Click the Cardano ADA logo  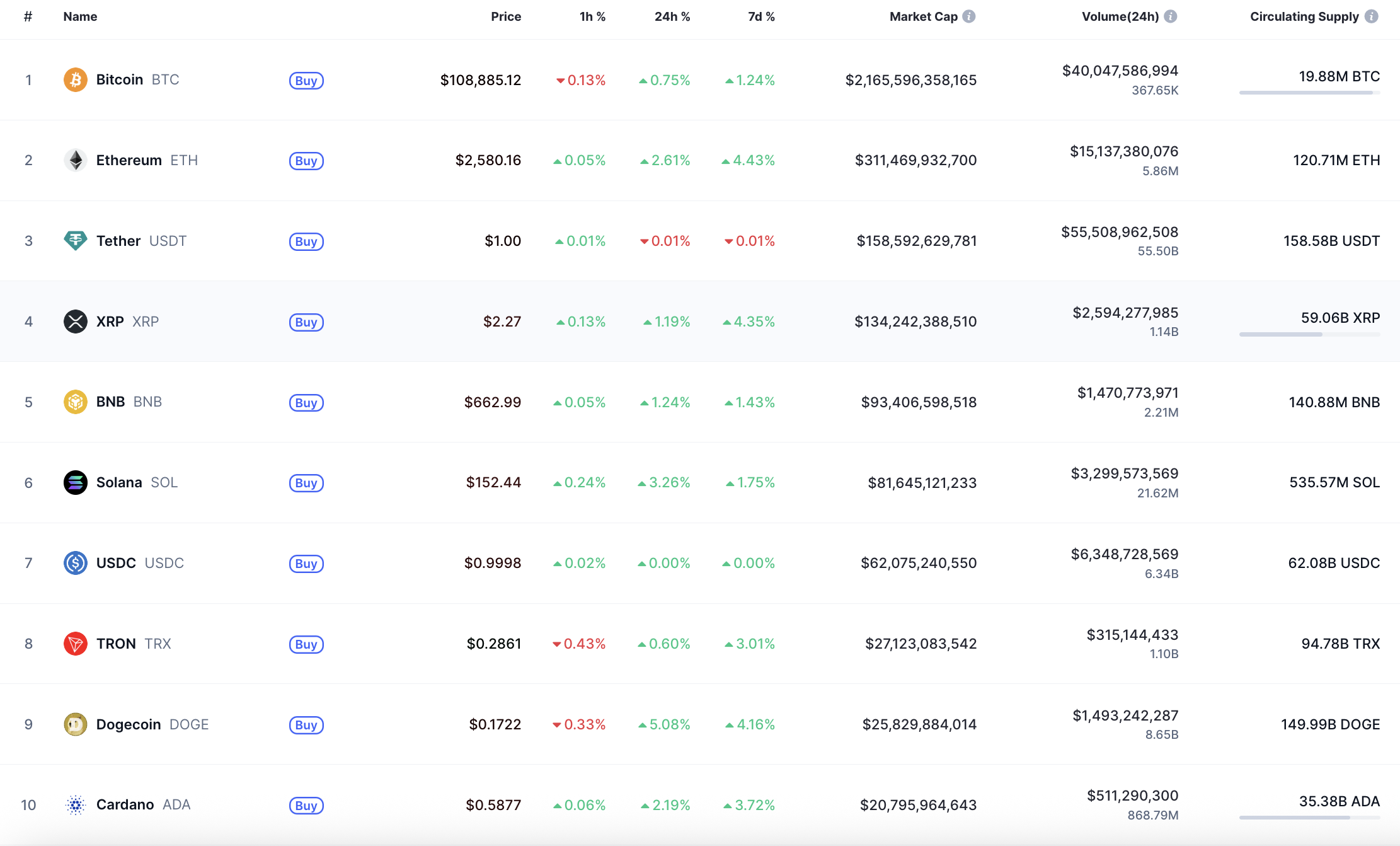(x=75, y=805)
